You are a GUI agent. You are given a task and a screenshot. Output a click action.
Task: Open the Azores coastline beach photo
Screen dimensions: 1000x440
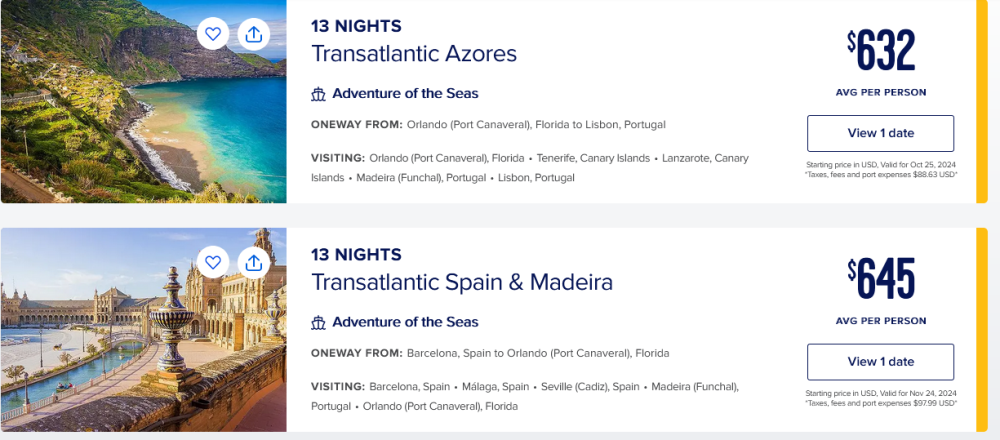[x=143, y=101]
